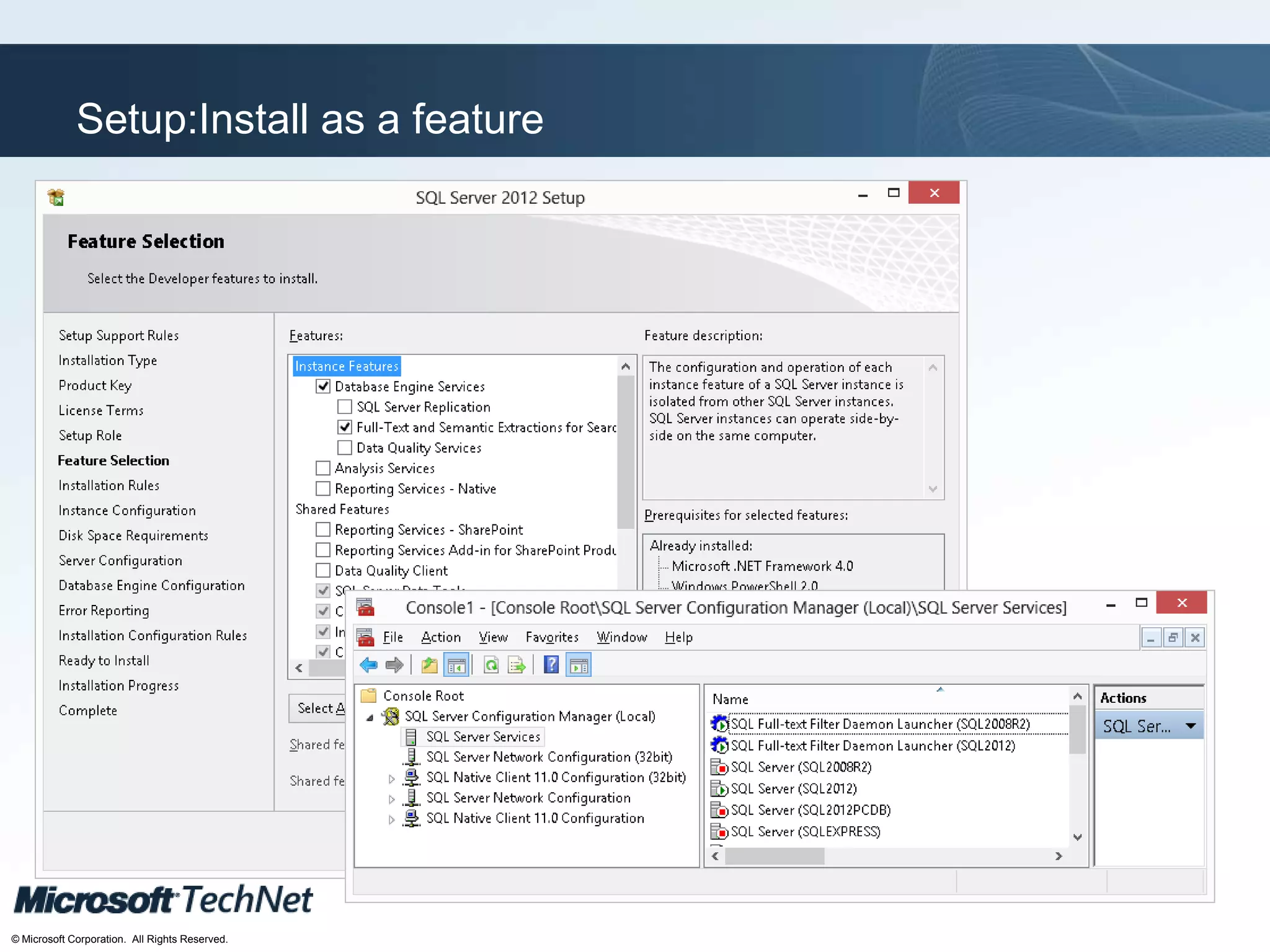Click the feature description scroll down arrow
The height and width of the screenshot is (952, 1270).
933,489
